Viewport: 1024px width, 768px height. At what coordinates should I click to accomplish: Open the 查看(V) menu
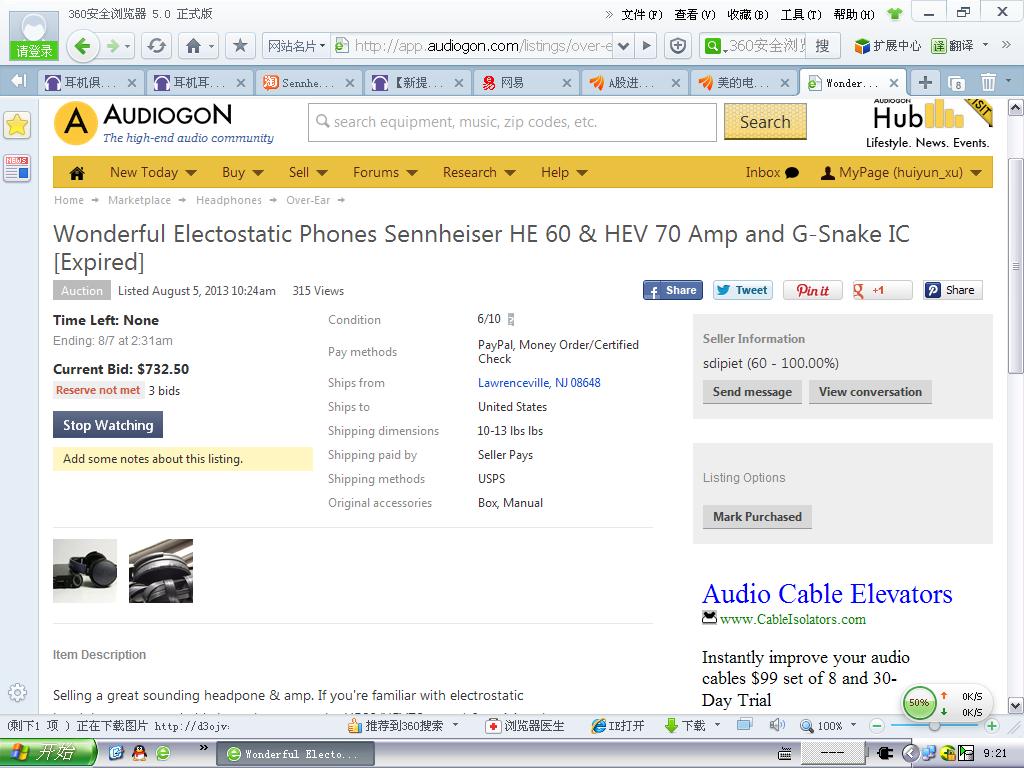pyautogui.click(x=695, y=14)
